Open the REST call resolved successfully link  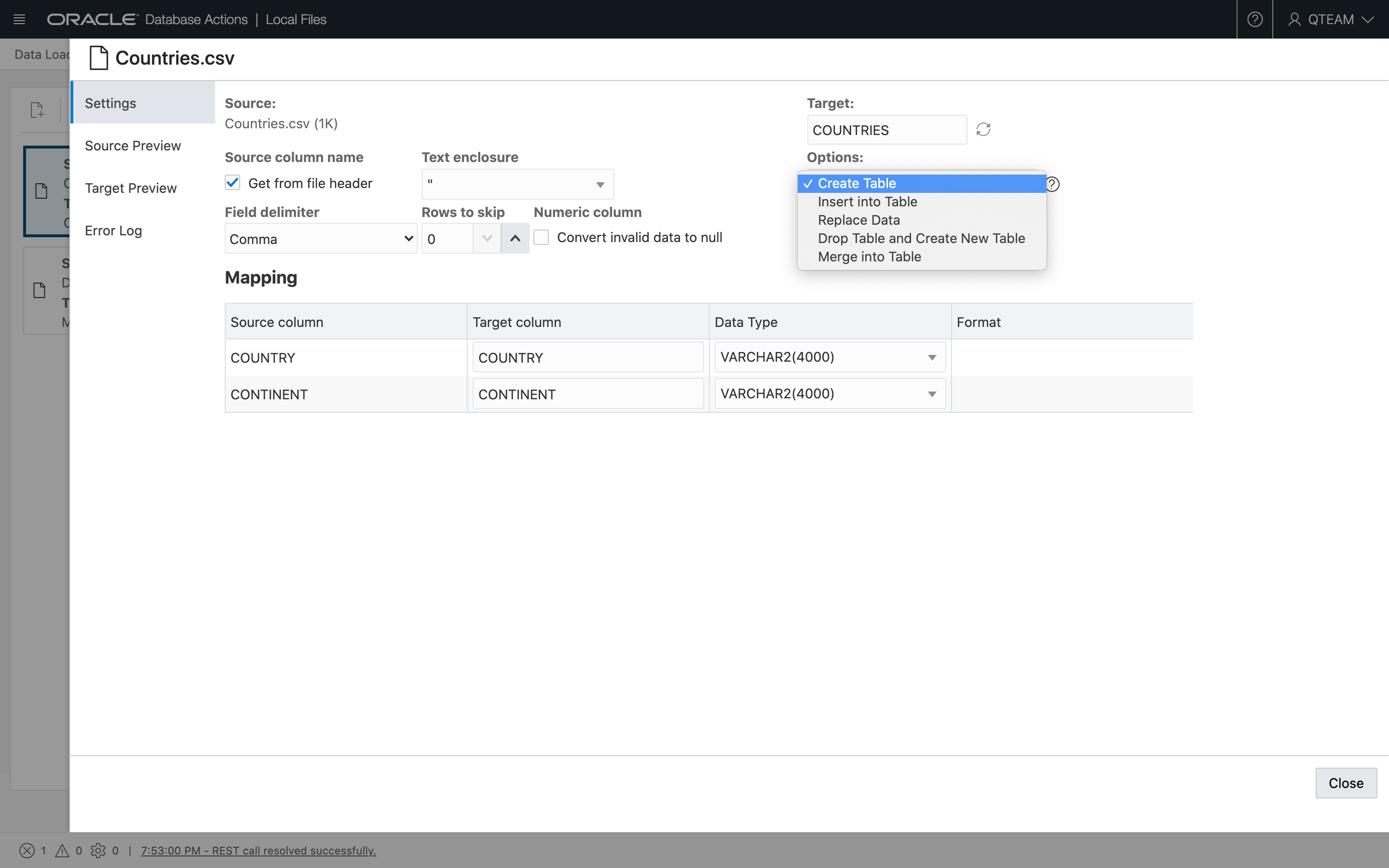259,850
